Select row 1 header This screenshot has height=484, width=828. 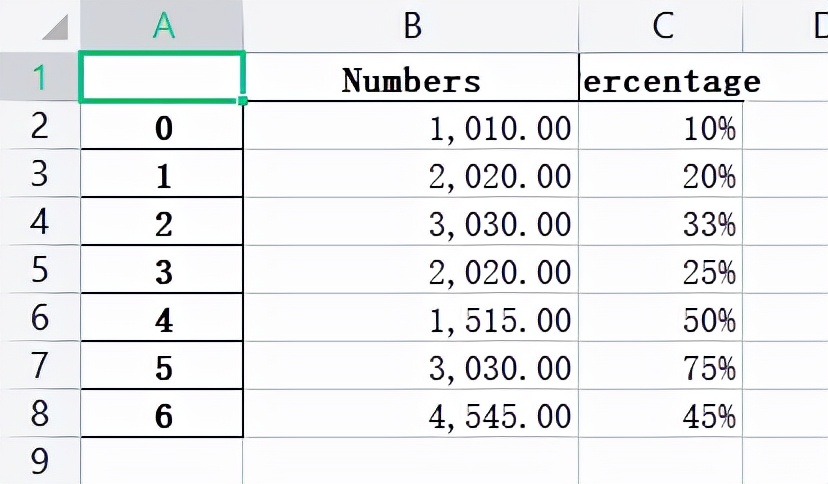tap(40, 77)
